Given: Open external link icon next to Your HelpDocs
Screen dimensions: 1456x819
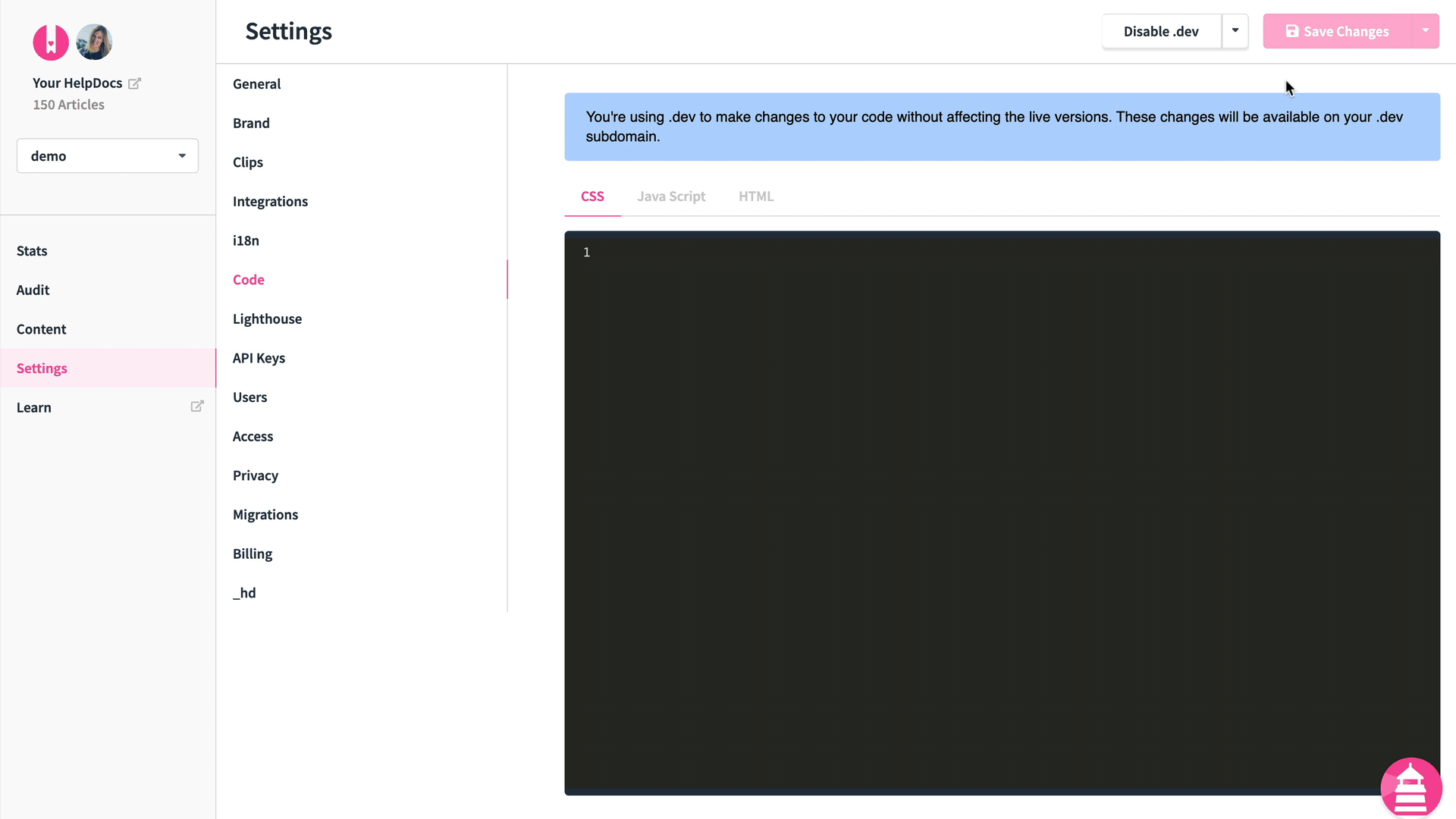Looking at the screenshot, I should (x=134, y=83).
